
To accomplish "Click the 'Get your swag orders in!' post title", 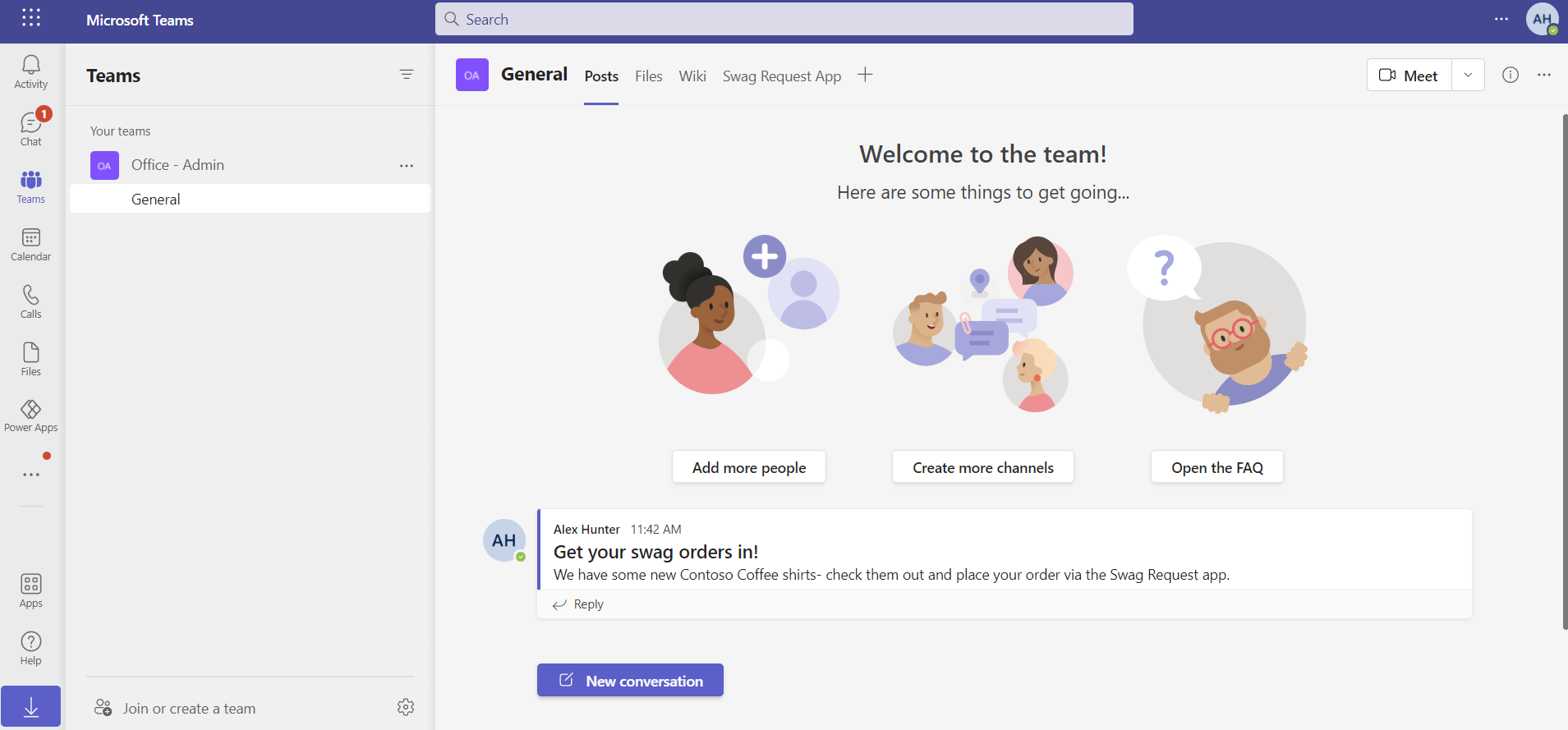I will [x=655, y=552].
